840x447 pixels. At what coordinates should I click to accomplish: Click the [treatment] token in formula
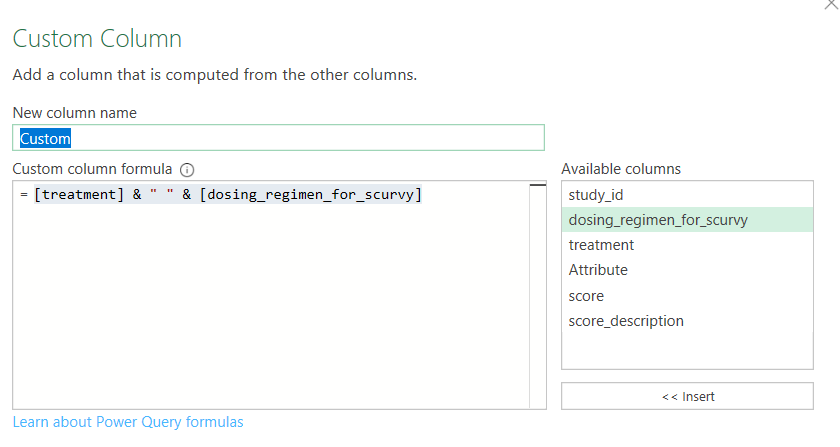point(79,194)
